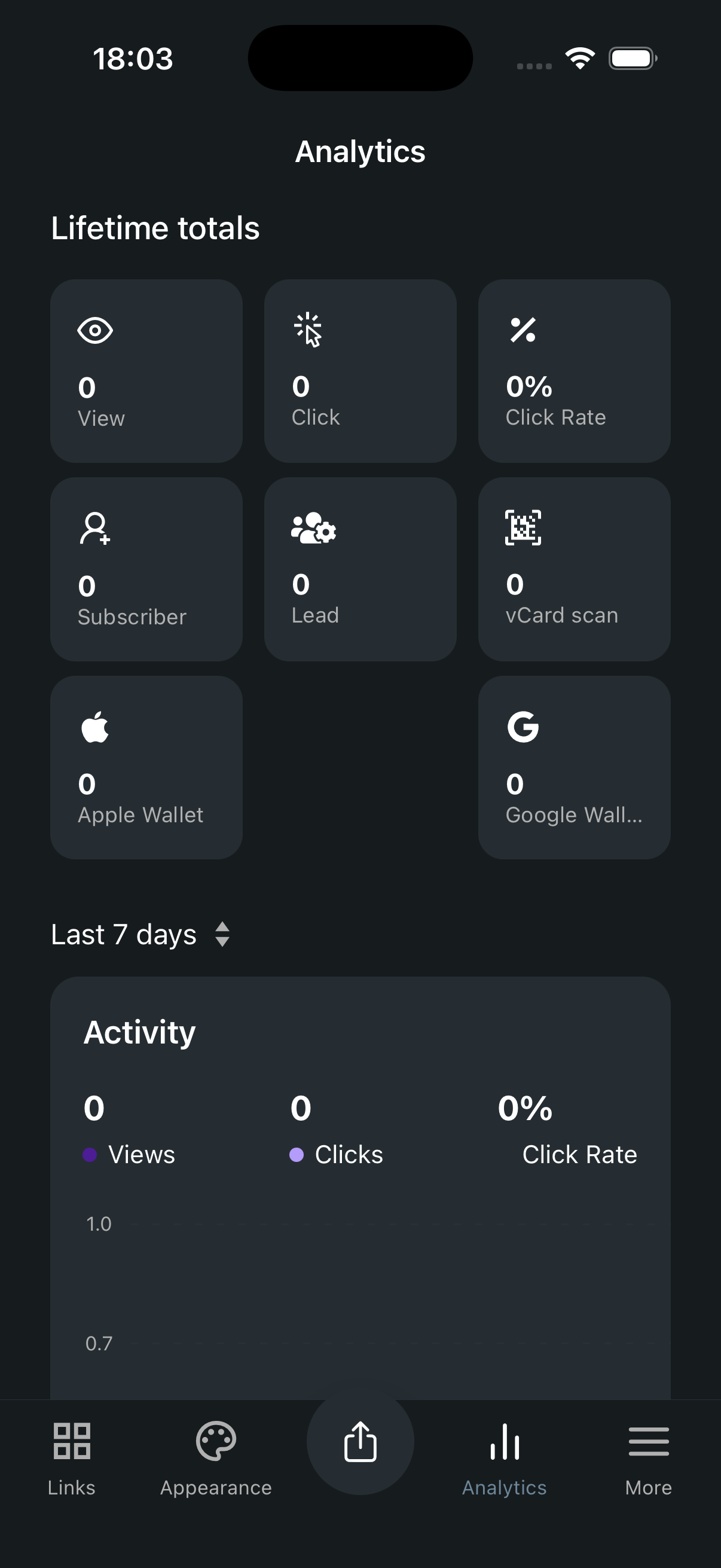
Task: Tap the cursor click icon
Action: [x=308, y=330]
